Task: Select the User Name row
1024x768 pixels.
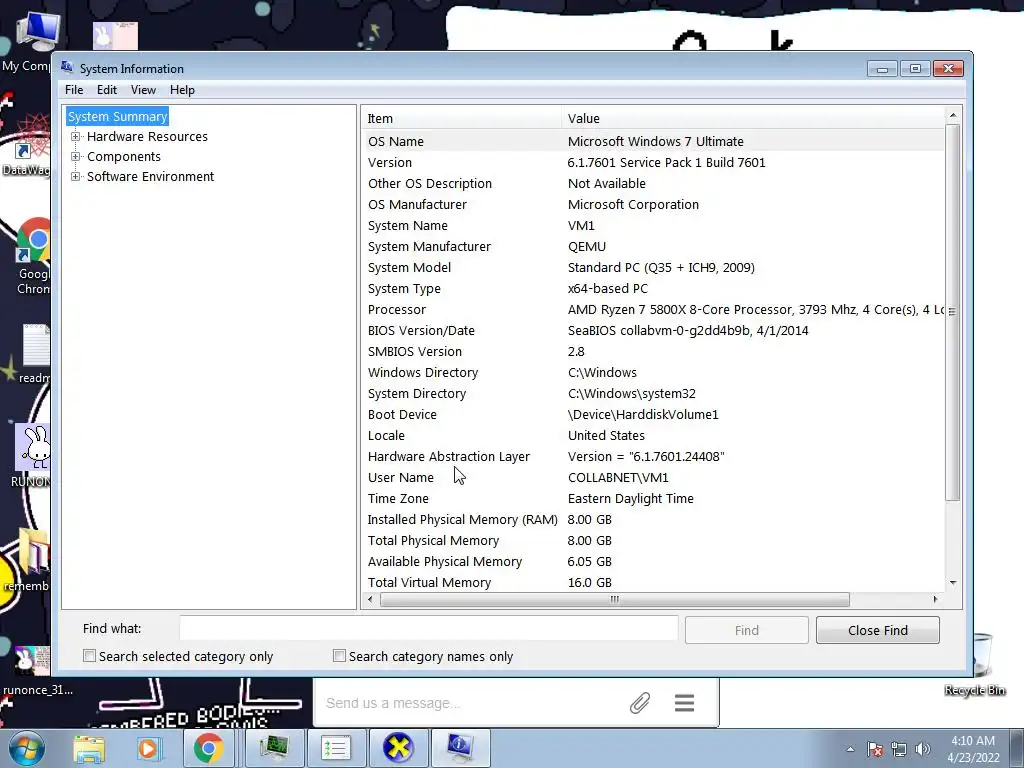Action: click(653, 477)
